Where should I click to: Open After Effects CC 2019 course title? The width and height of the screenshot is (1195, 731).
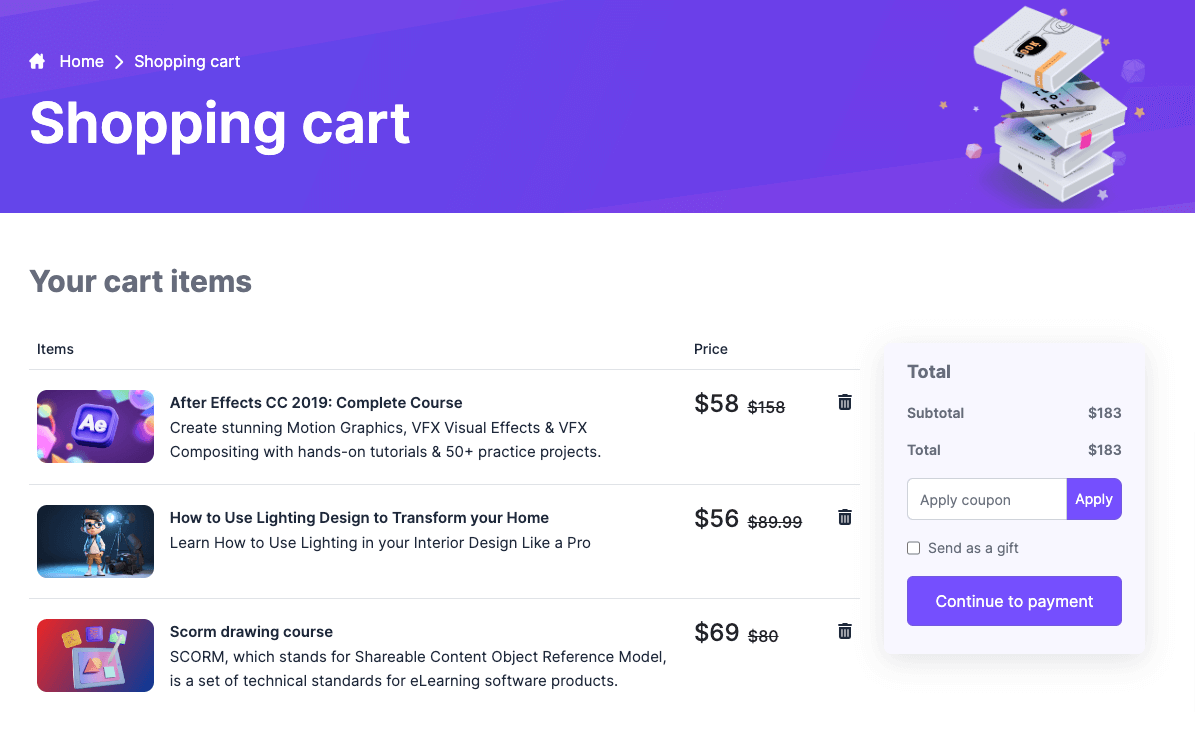(x=316, y=403)
